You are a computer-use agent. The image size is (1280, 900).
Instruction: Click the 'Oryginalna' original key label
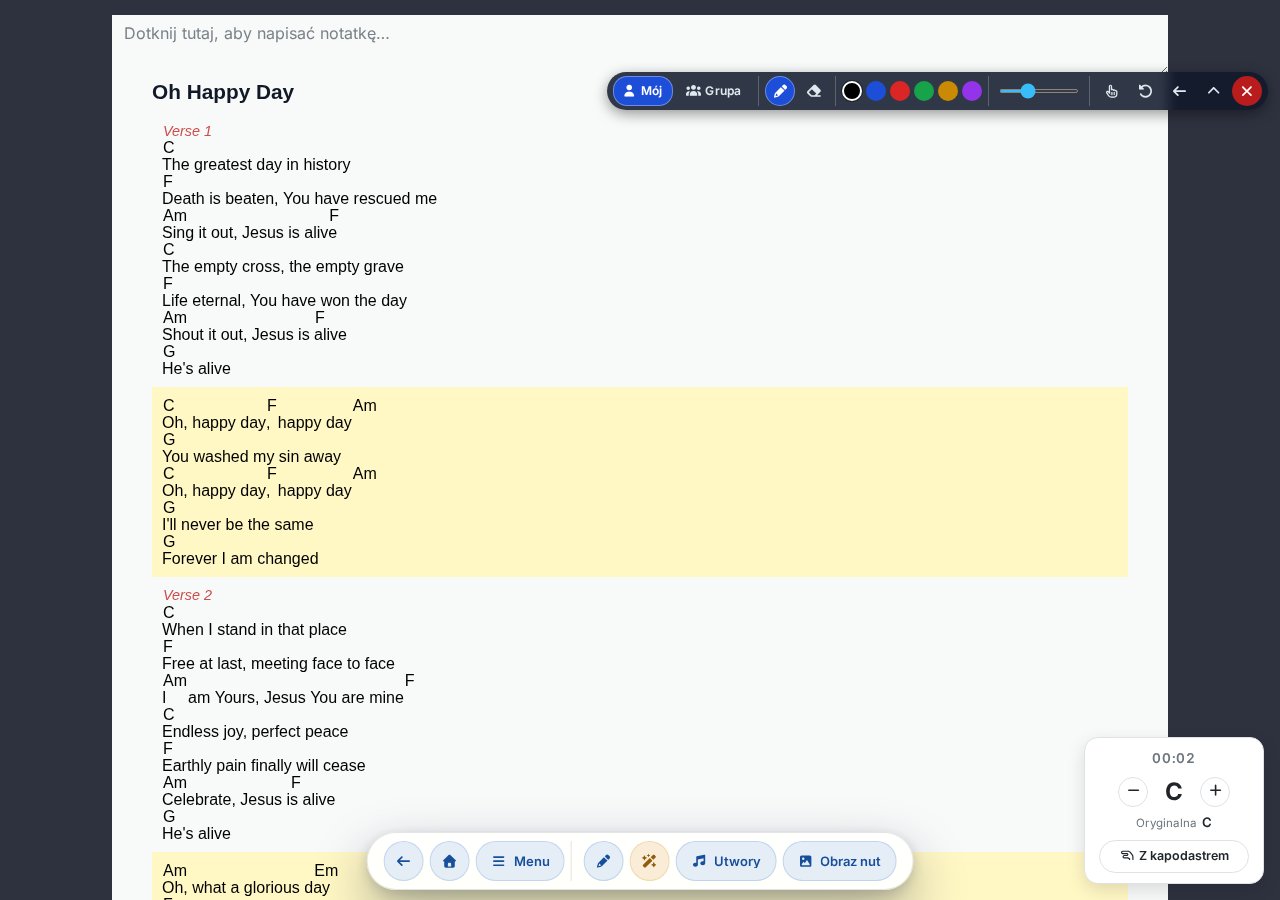pos(1166,823)
